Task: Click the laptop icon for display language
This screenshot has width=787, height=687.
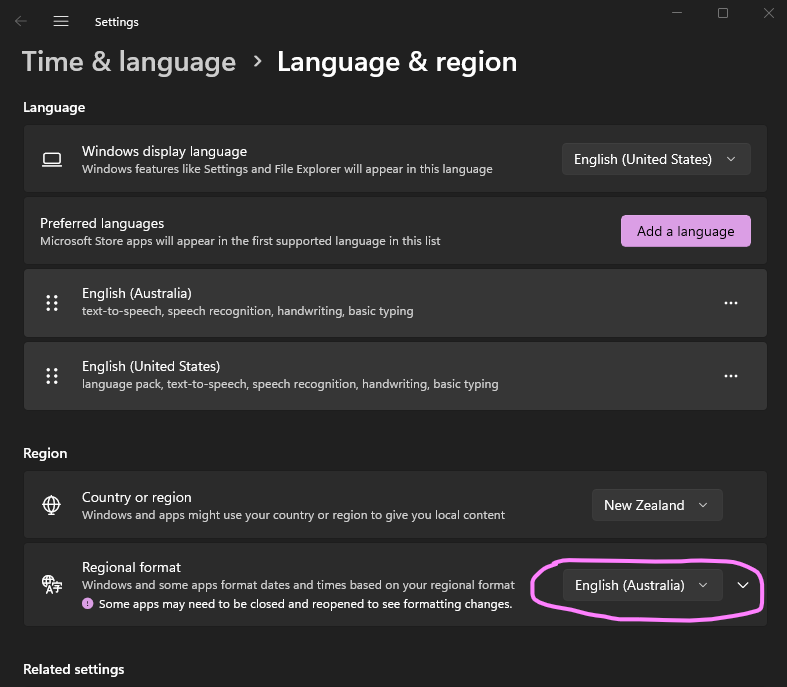Action: click(52, 159)
